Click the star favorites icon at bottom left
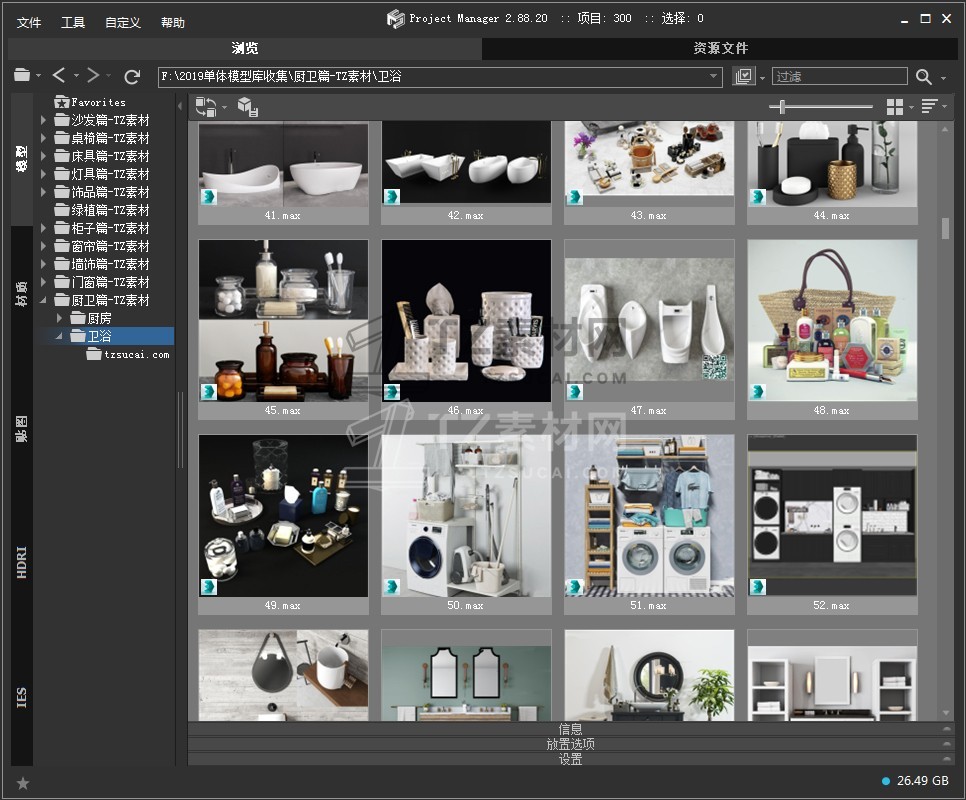Image resolution: width=966 pixels, height=800 pixels. click(x=23, y=783)
